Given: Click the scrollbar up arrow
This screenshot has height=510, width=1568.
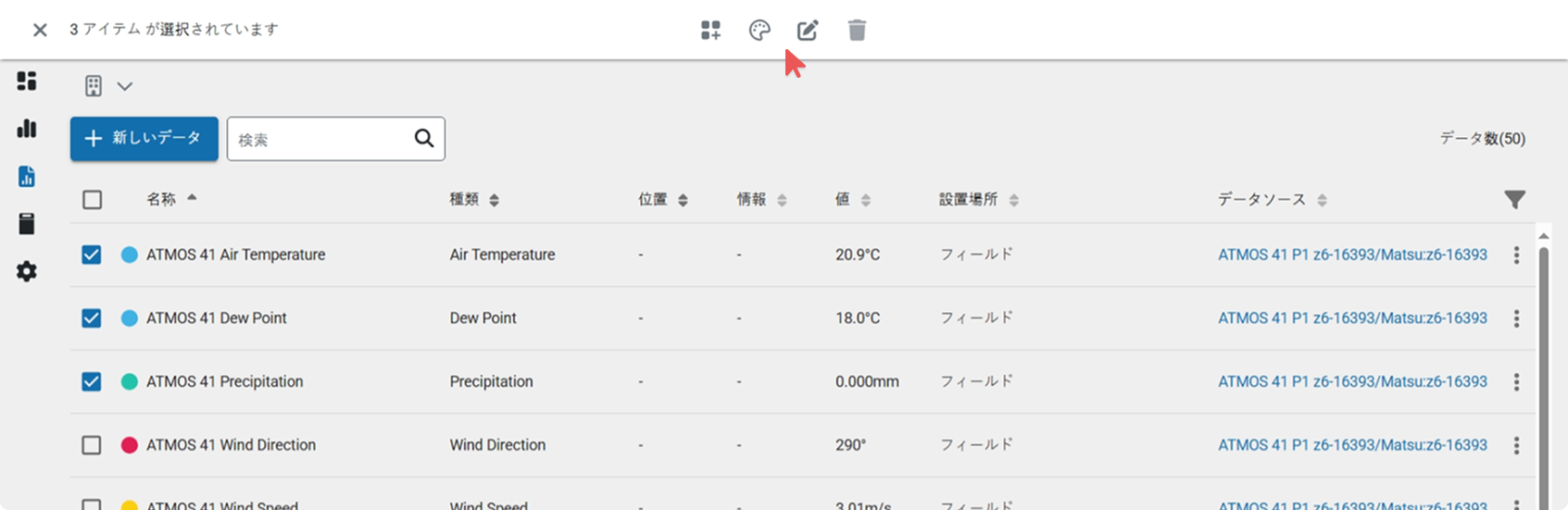Looking at the screenshot, I should [1543, 235].
